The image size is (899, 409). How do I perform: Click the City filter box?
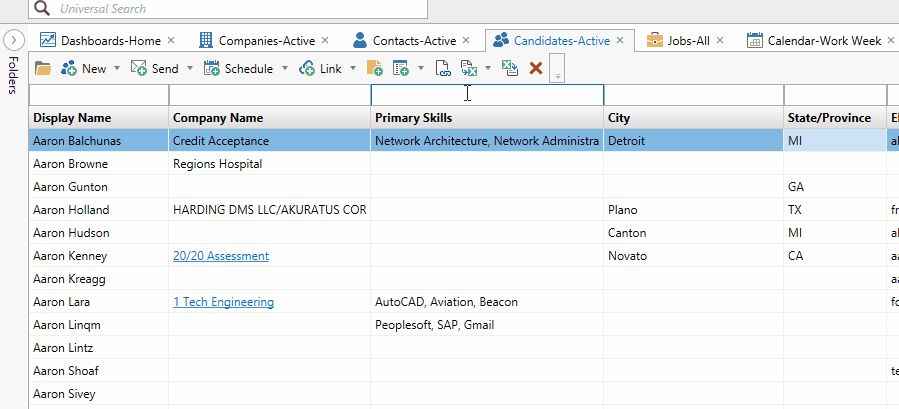694,95
